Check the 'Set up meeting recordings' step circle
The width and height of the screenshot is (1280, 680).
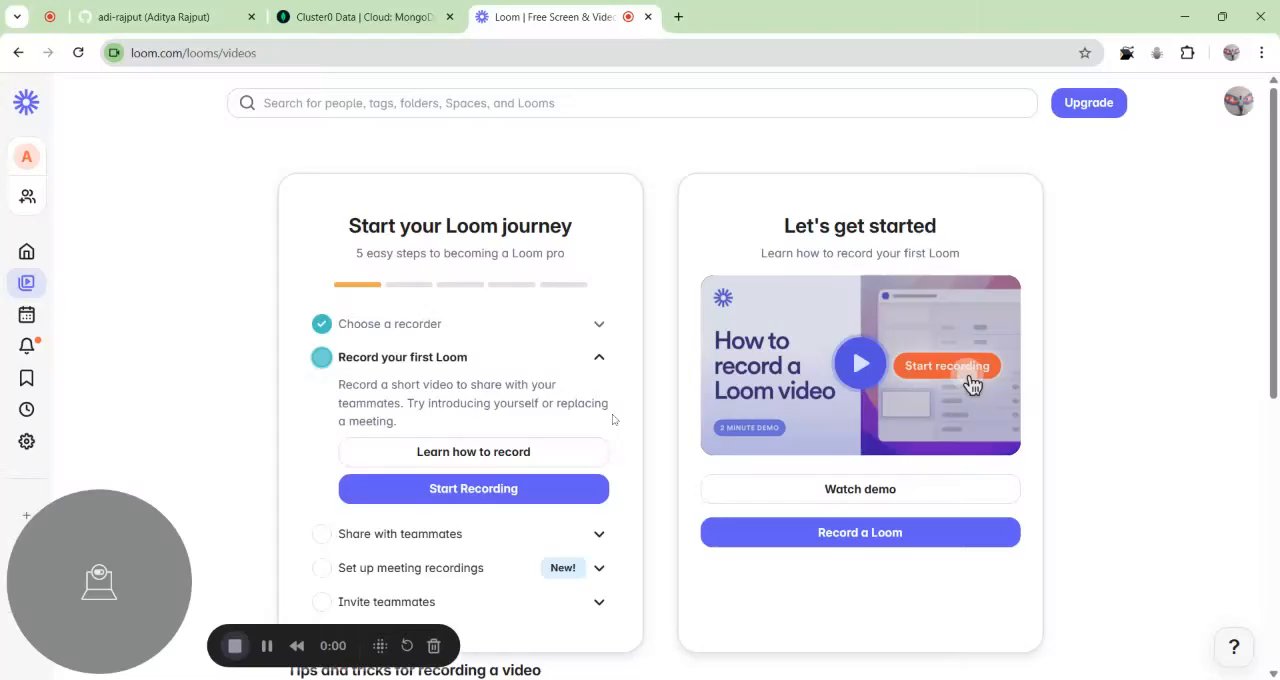[x=321, y=568]
